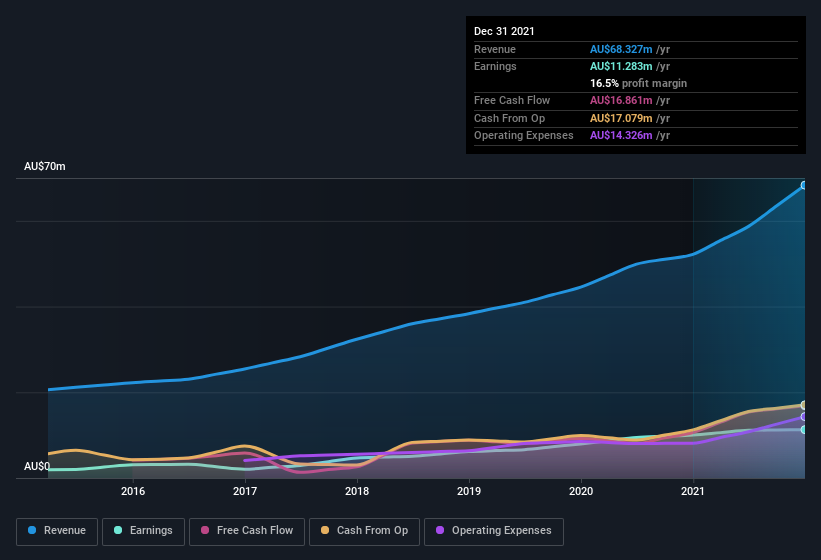Click the Revenue label in tooltip

coord(495,49)
